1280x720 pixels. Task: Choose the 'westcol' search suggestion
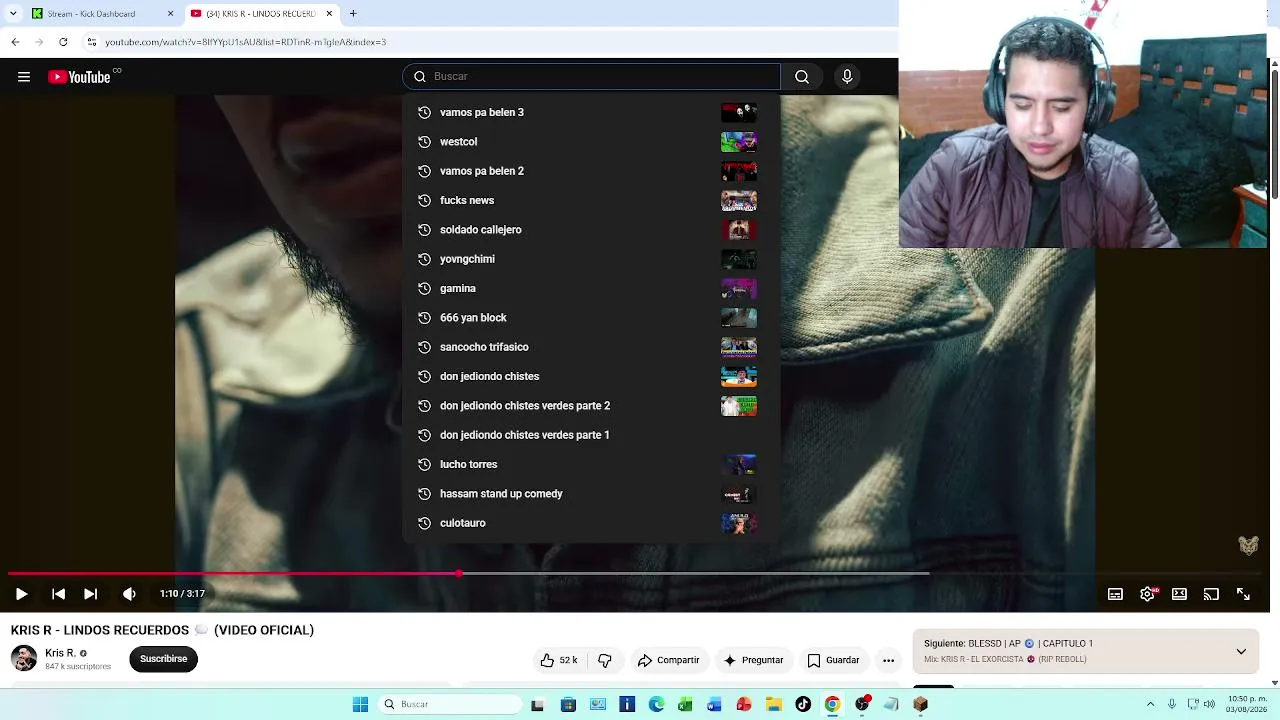click(591, 142)
